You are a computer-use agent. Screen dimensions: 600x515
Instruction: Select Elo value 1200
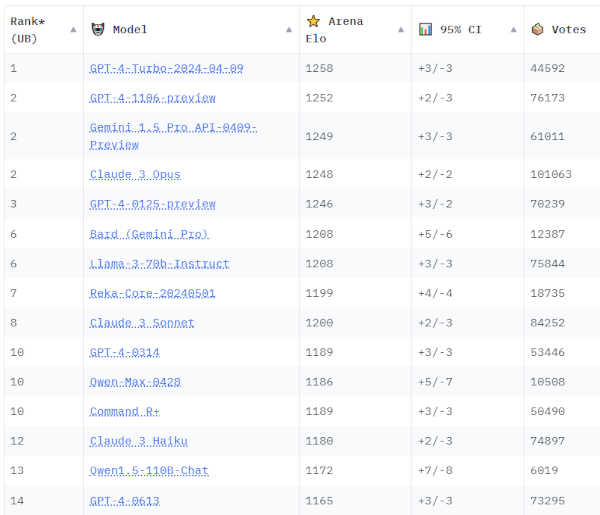[319, 323]
